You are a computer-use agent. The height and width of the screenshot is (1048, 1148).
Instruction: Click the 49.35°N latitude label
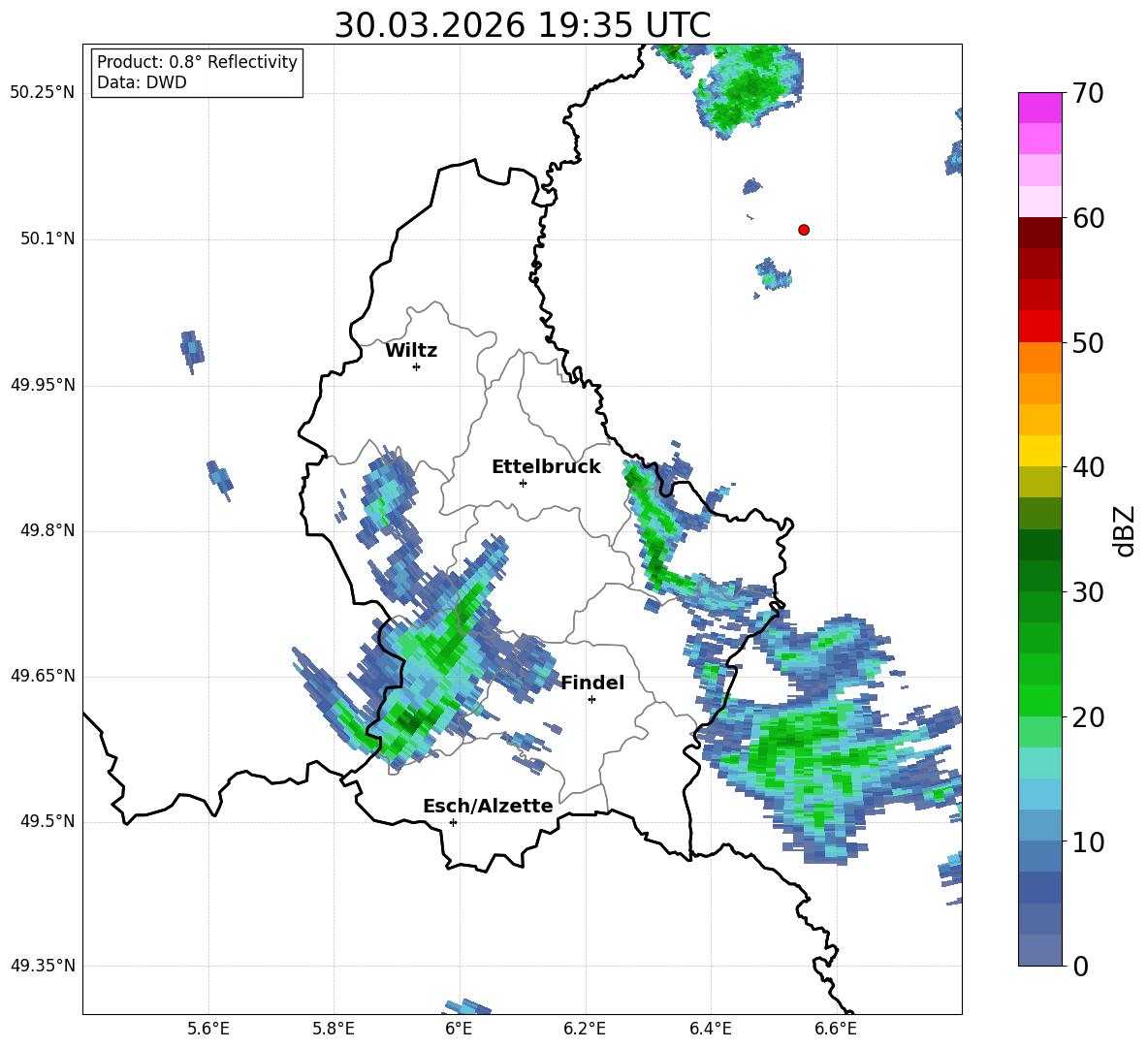pos(43,966)
